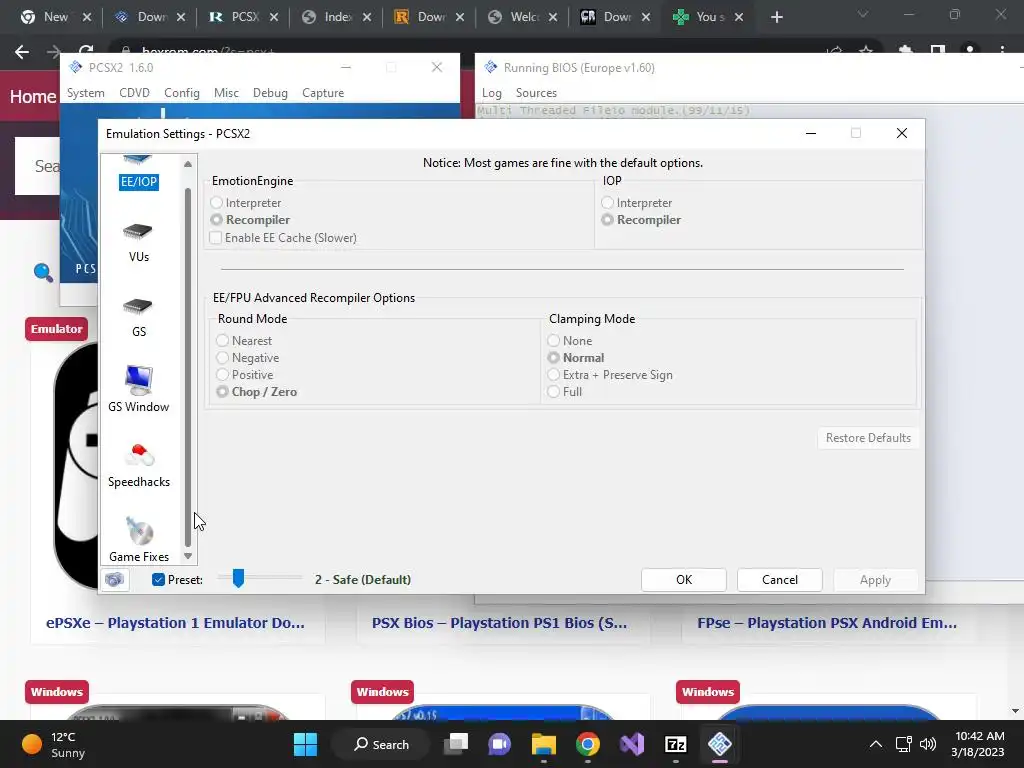Image resolution: width=1024 pixels, height=768 pixels.
Task: Open the Capture menu in PCSX2
Action: 323,93
